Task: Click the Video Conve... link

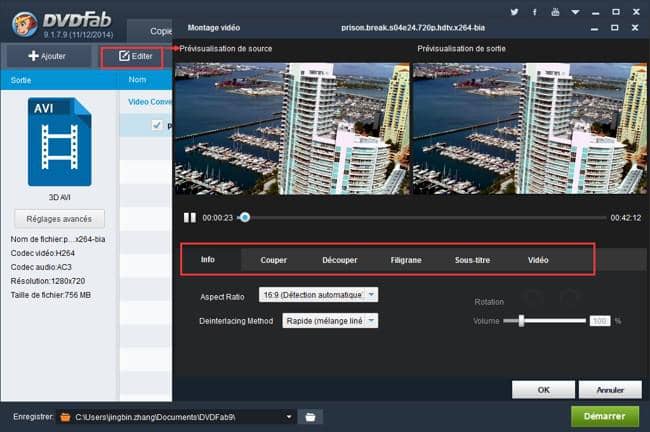Action: pos(150,102)
